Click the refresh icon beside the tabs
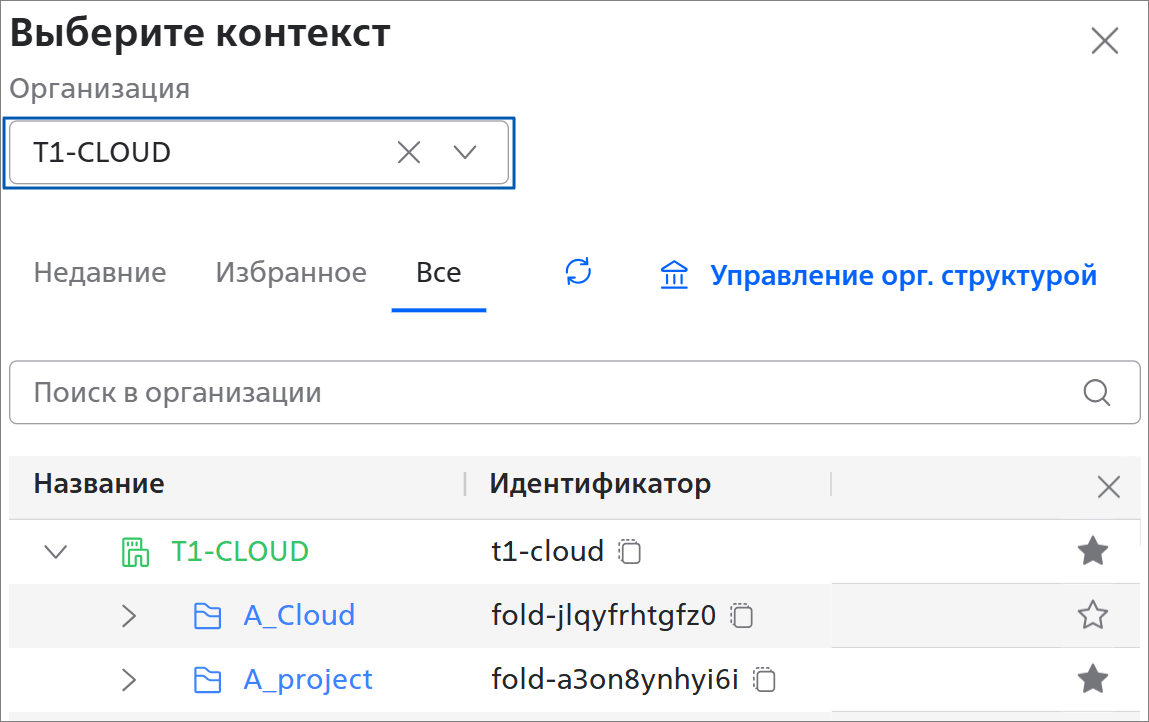This screenshot has height=722, width=1149. coord(578,272)
